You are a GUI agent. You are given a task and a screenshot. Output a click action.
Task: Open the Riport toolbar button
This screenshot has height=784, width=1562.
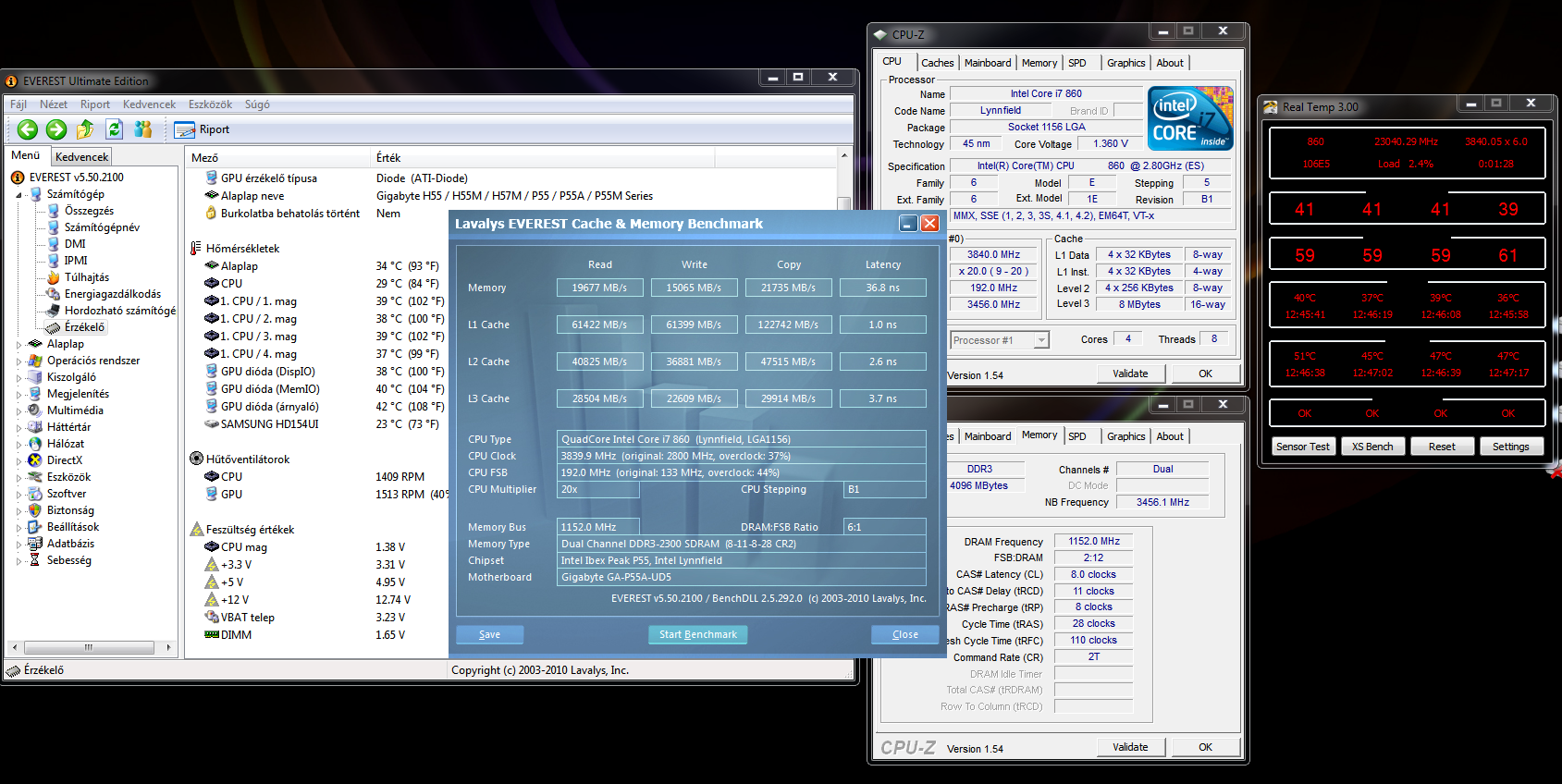203,129
